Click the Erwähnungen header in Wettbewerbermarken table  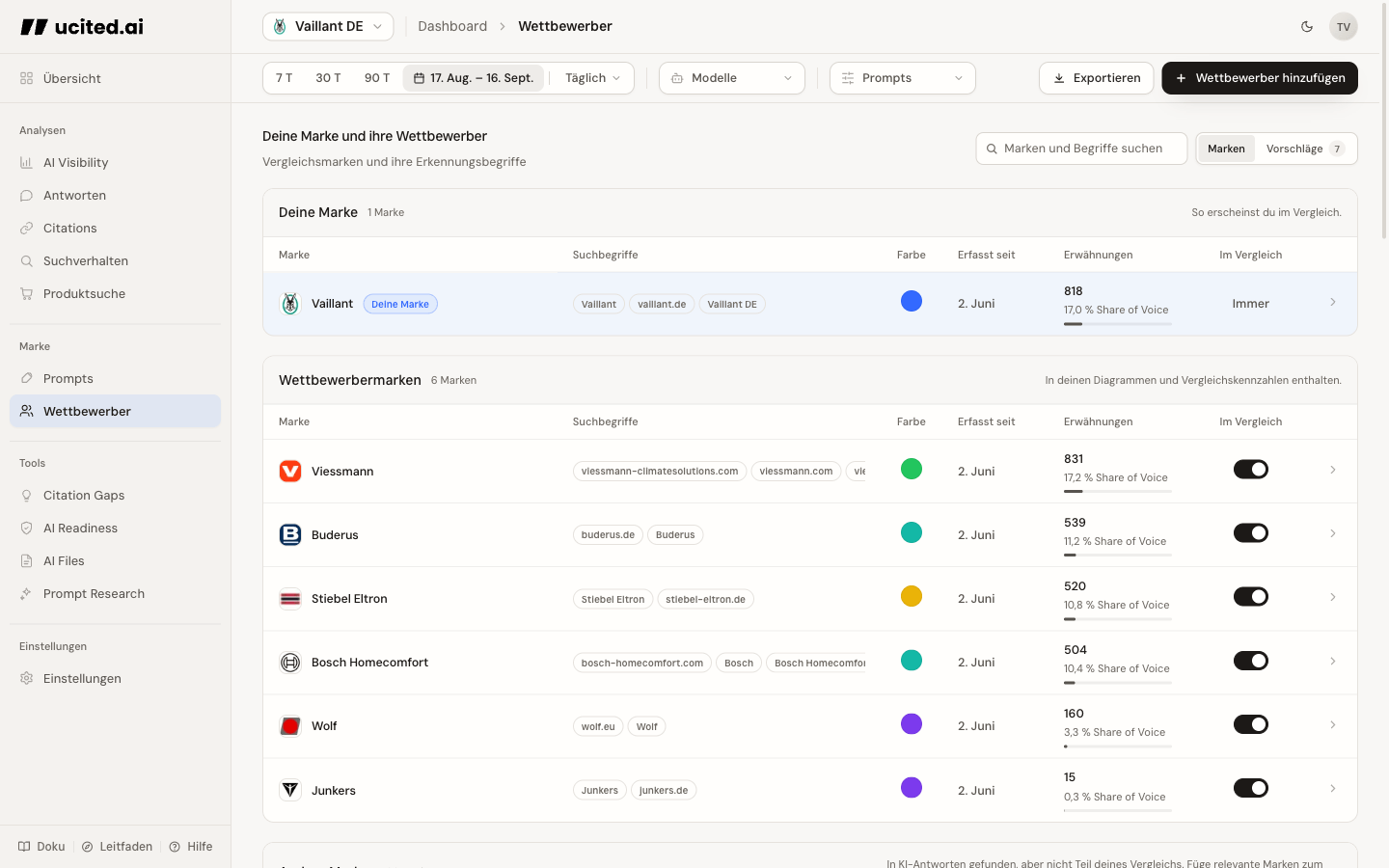click(x=1099, y=421)
